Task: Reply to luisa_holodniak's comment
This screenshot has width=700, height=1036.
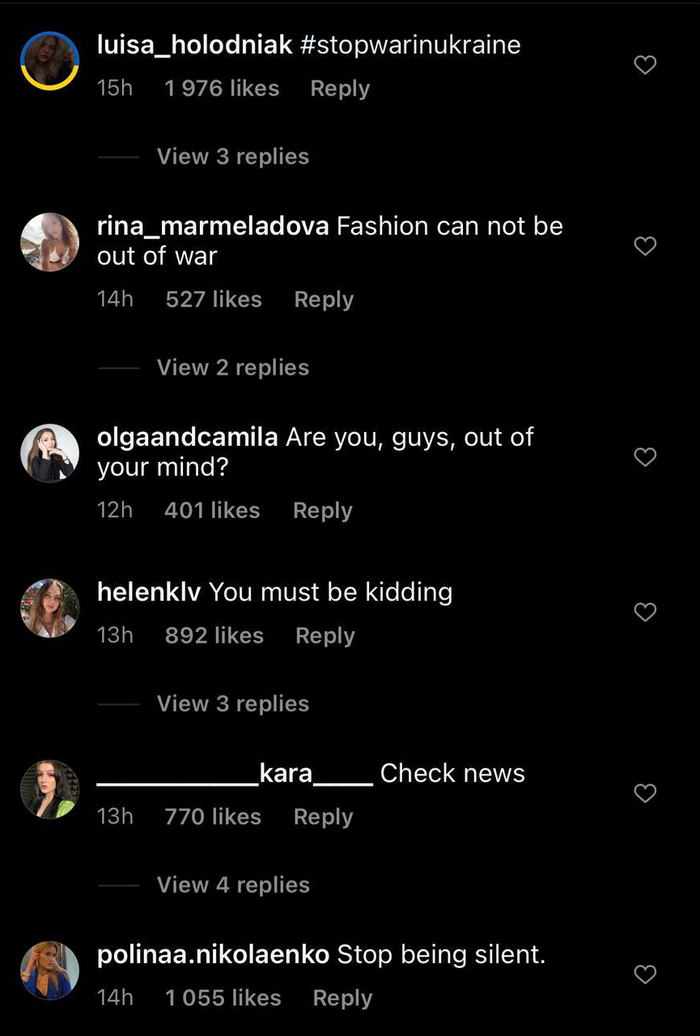Action: coord(340,88)
